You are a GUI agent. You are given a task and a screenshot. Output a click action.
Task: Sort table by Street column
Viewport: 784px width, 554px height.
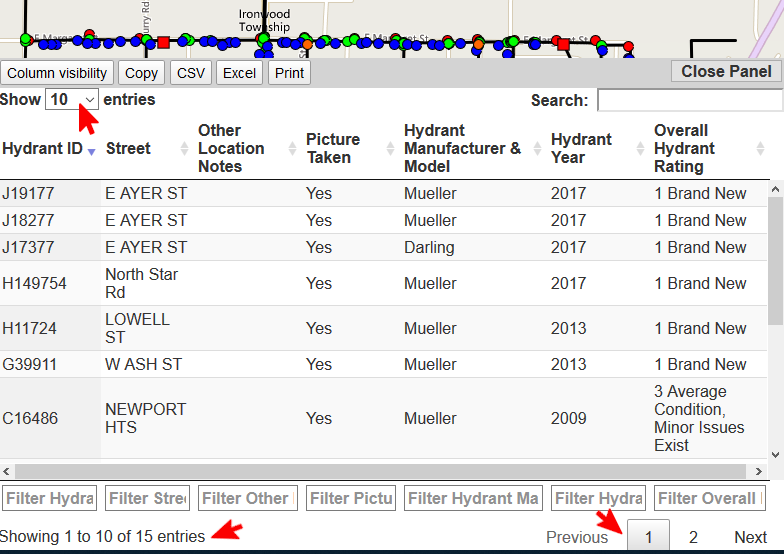[128, 149]
